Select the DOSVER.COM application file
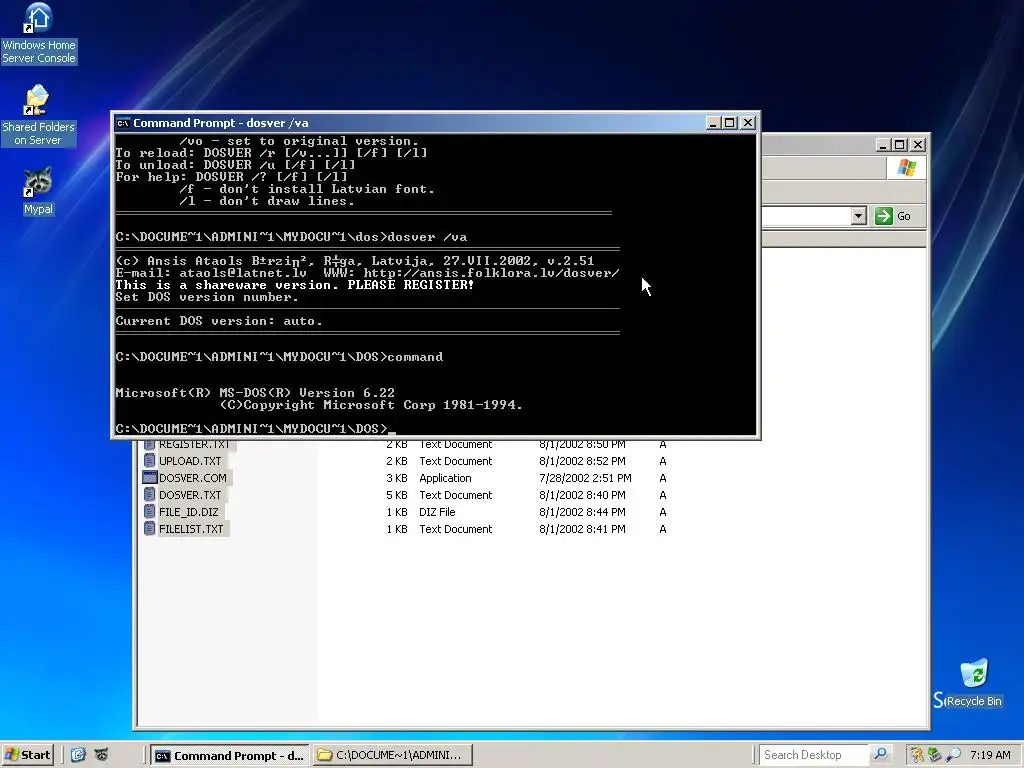Viewport: 1024px width, 768px height. (x=193, y=478)
